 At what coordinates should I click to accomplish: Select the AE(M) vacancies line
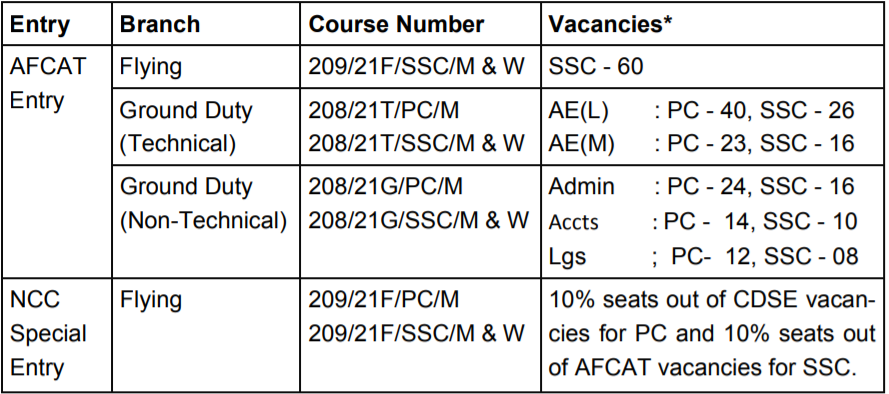tap(701, 143)
